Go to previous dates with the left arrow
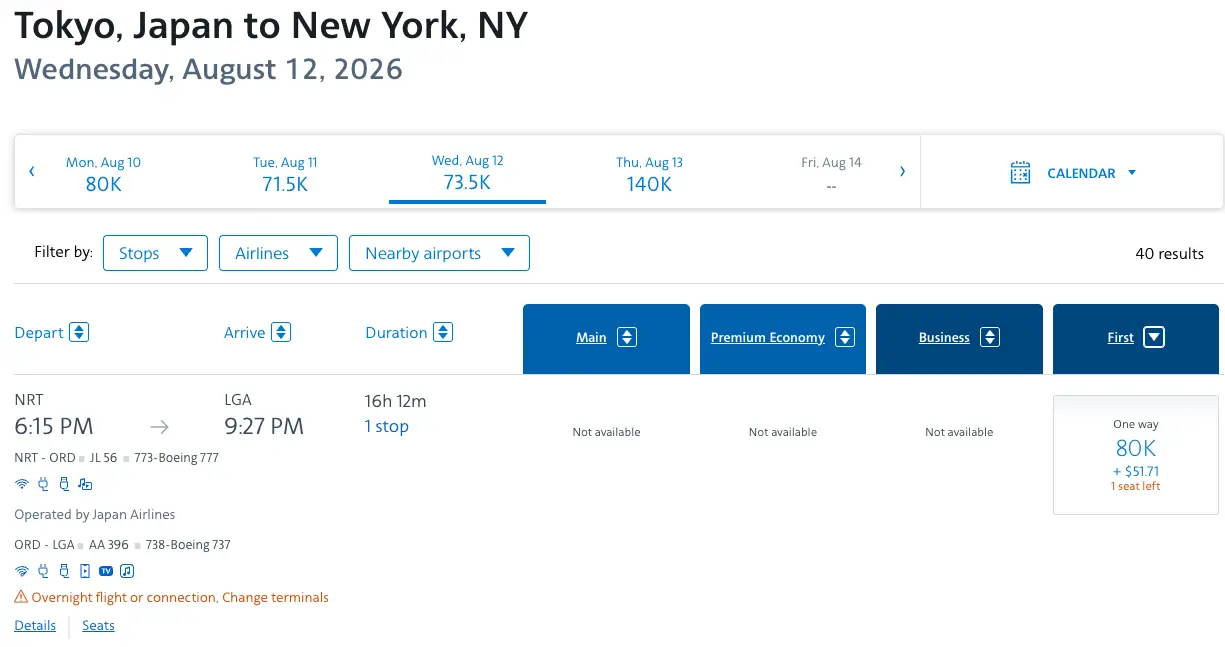The height and width of the screenshot is (647, 1225). 32,172
